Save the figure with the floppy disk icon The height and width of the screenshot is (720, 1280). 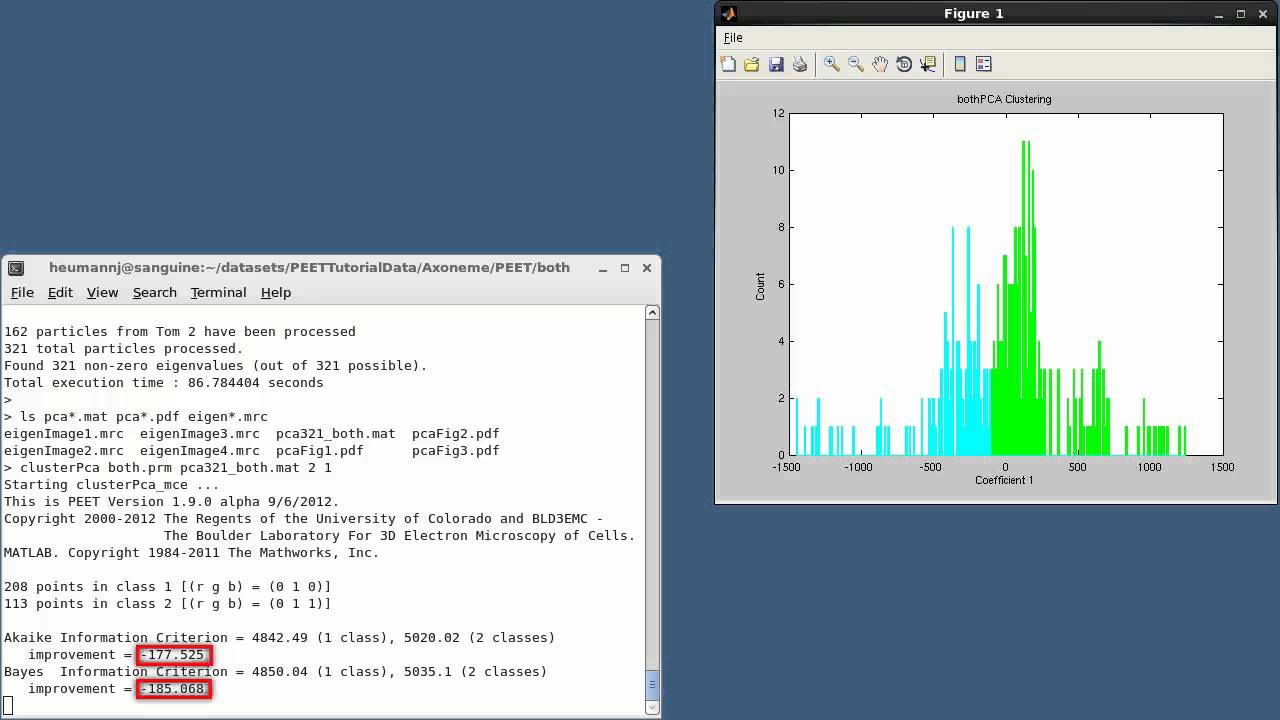776,64
